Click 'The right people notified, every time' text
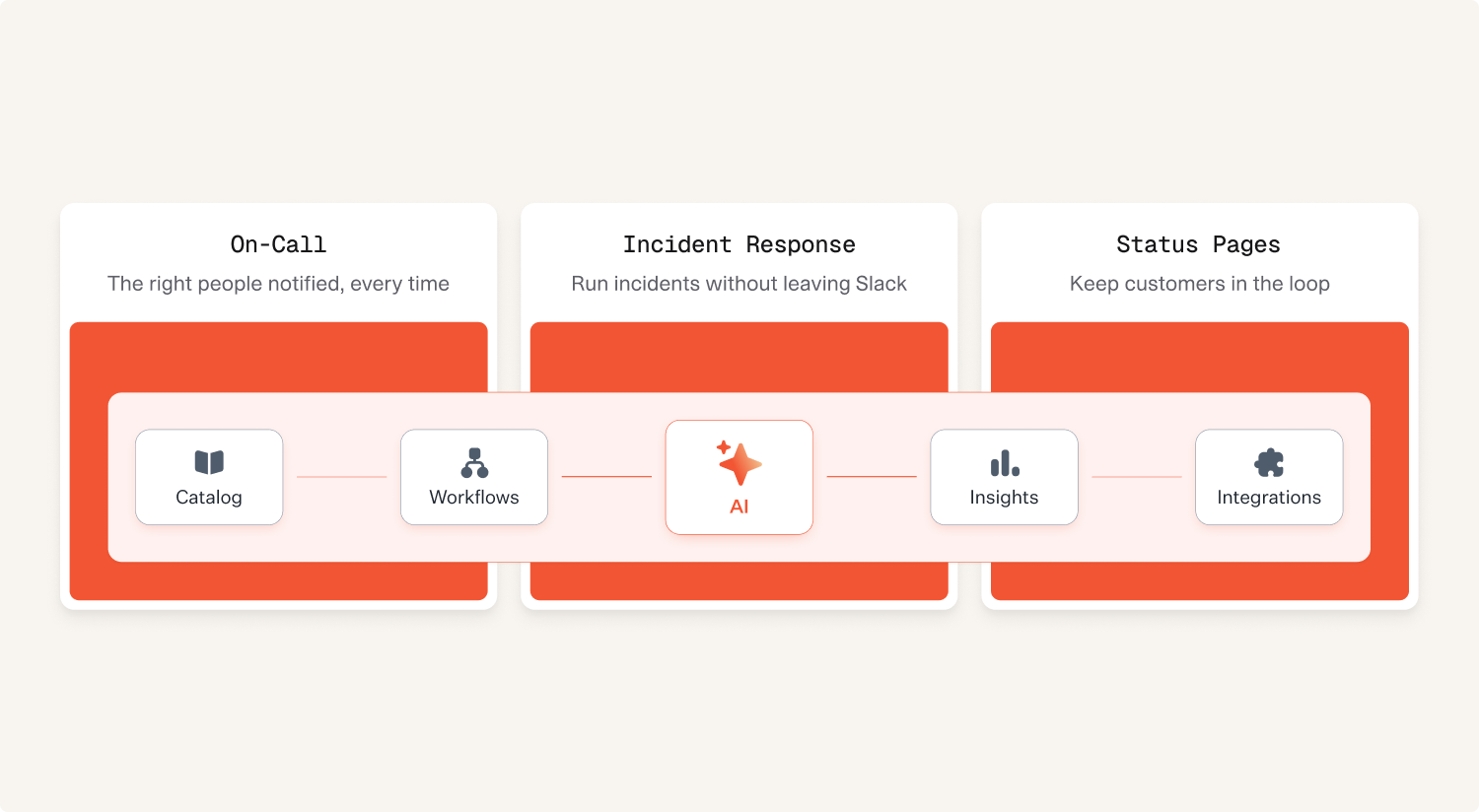This screenshot has width=1479, height=812. click(x=278, y=284)
